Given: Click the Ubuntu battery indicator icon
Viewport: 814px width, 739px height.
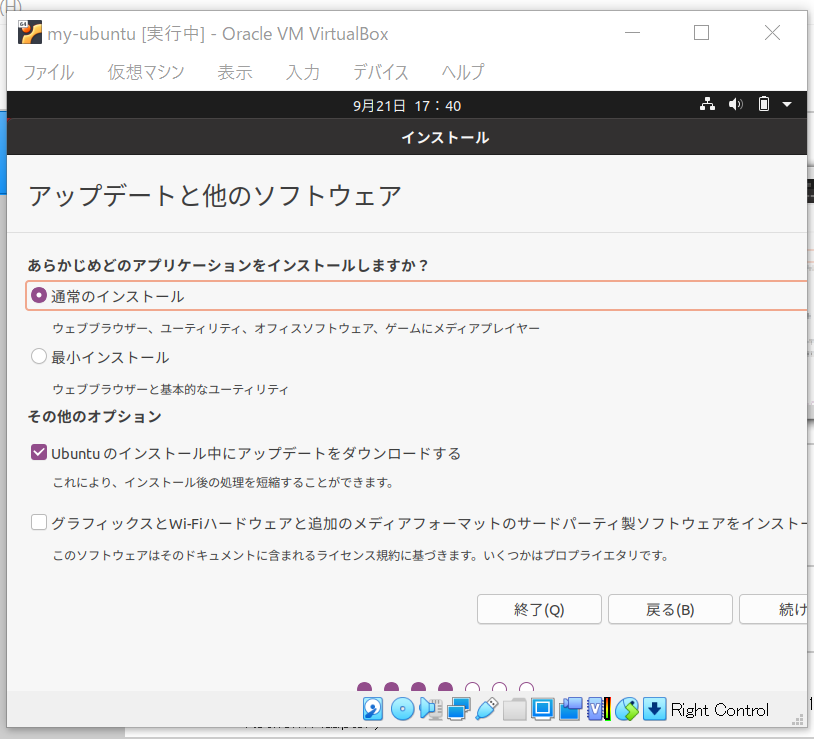Looking at the screenshot, I should pyautogui.click(x=764, y=104).
